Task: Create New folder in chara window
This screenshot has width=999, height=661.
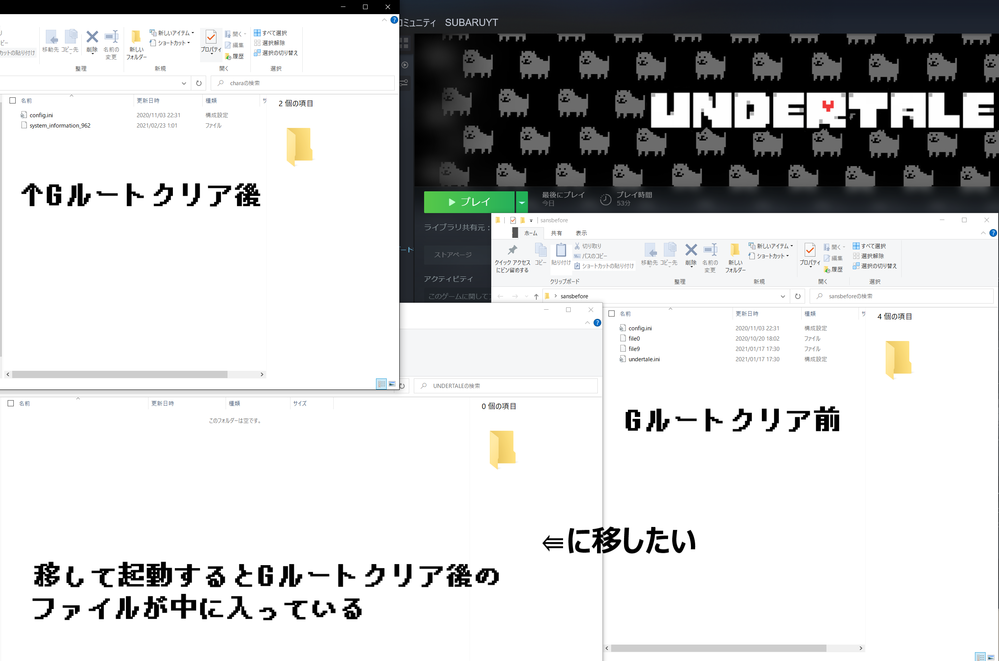Action: (136, 43)
